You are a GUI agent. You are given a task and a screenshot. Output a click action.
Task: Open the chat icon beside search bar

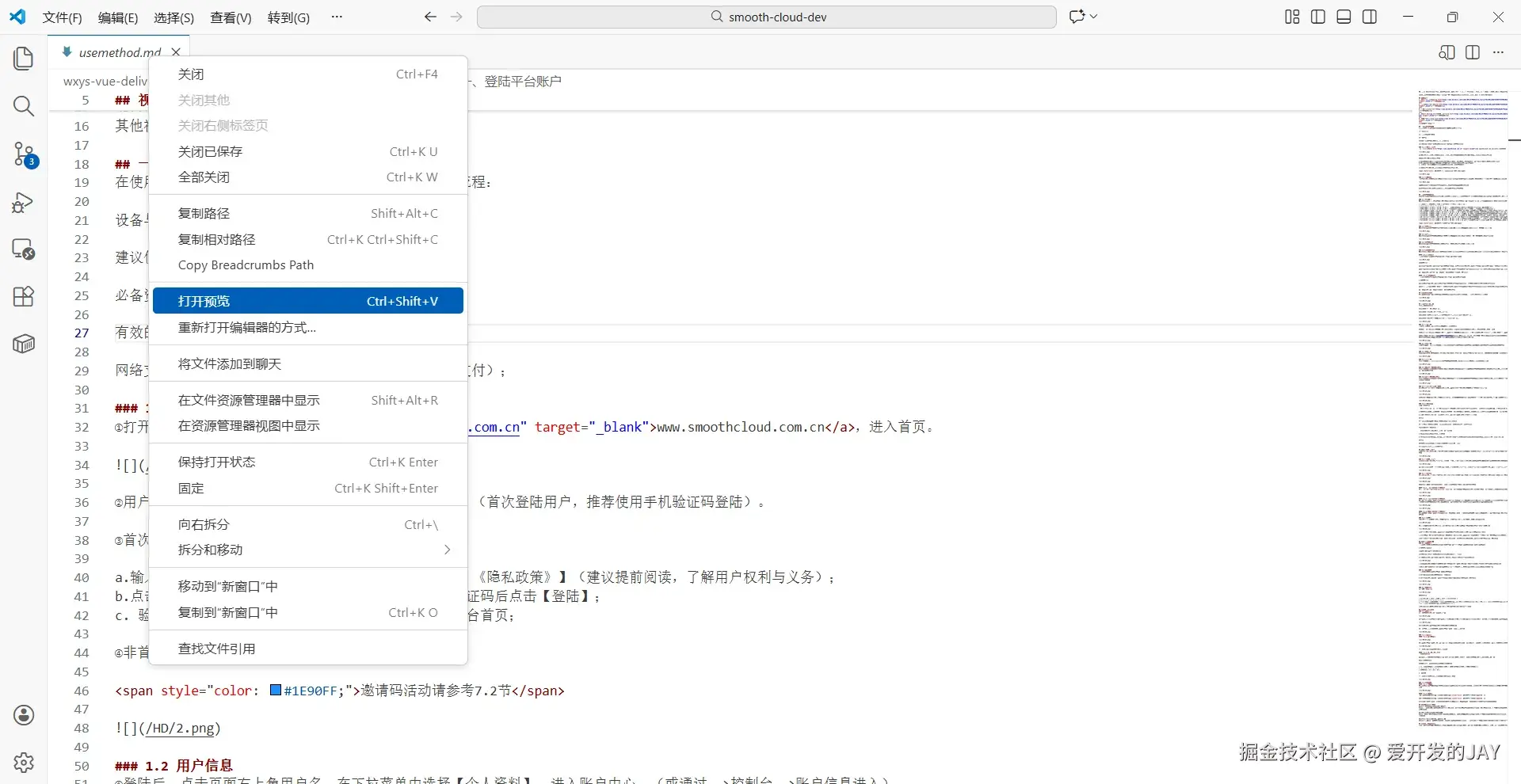[1077, 17]
